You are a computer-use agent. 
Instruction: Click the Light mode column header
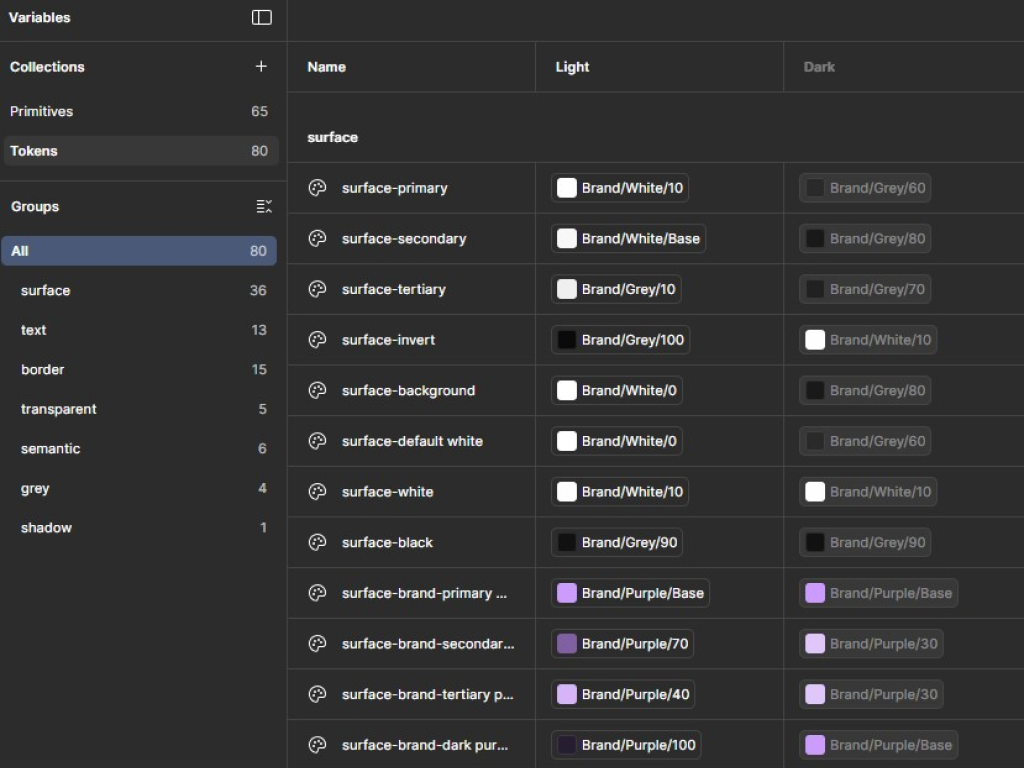coord(572,67)
